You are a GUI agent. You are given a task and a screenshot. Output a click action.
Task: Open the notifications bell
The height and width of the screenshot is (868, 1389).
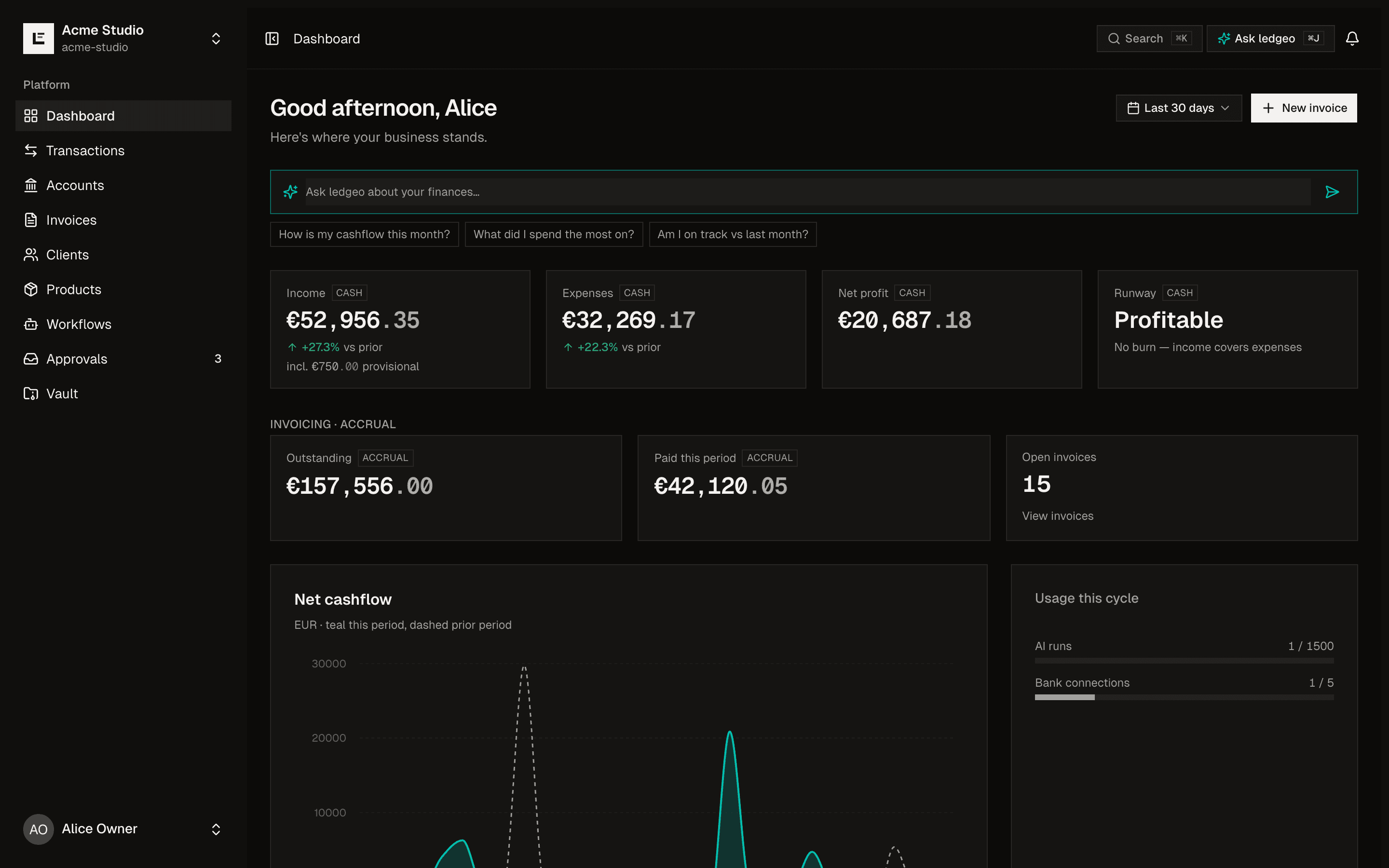pos(1352,39)
